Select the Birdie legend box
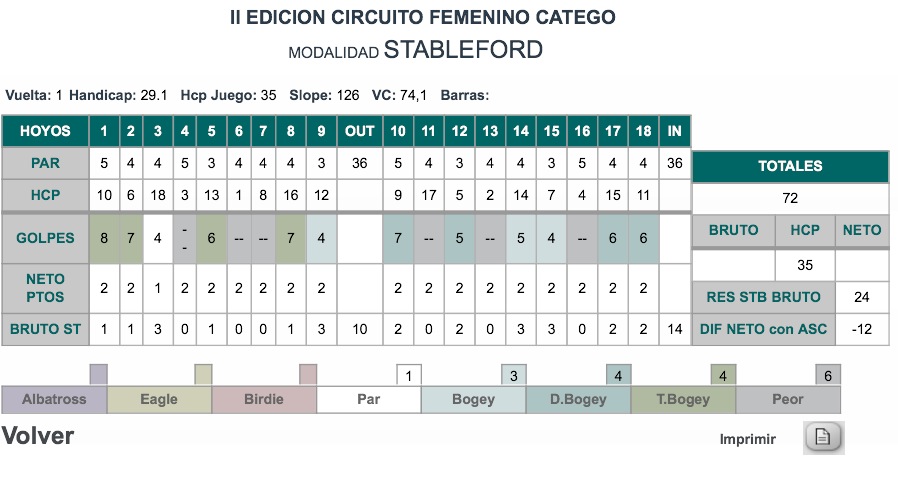Image resolution: width=898 pixels, height=479 pixels. click(264, 399)
